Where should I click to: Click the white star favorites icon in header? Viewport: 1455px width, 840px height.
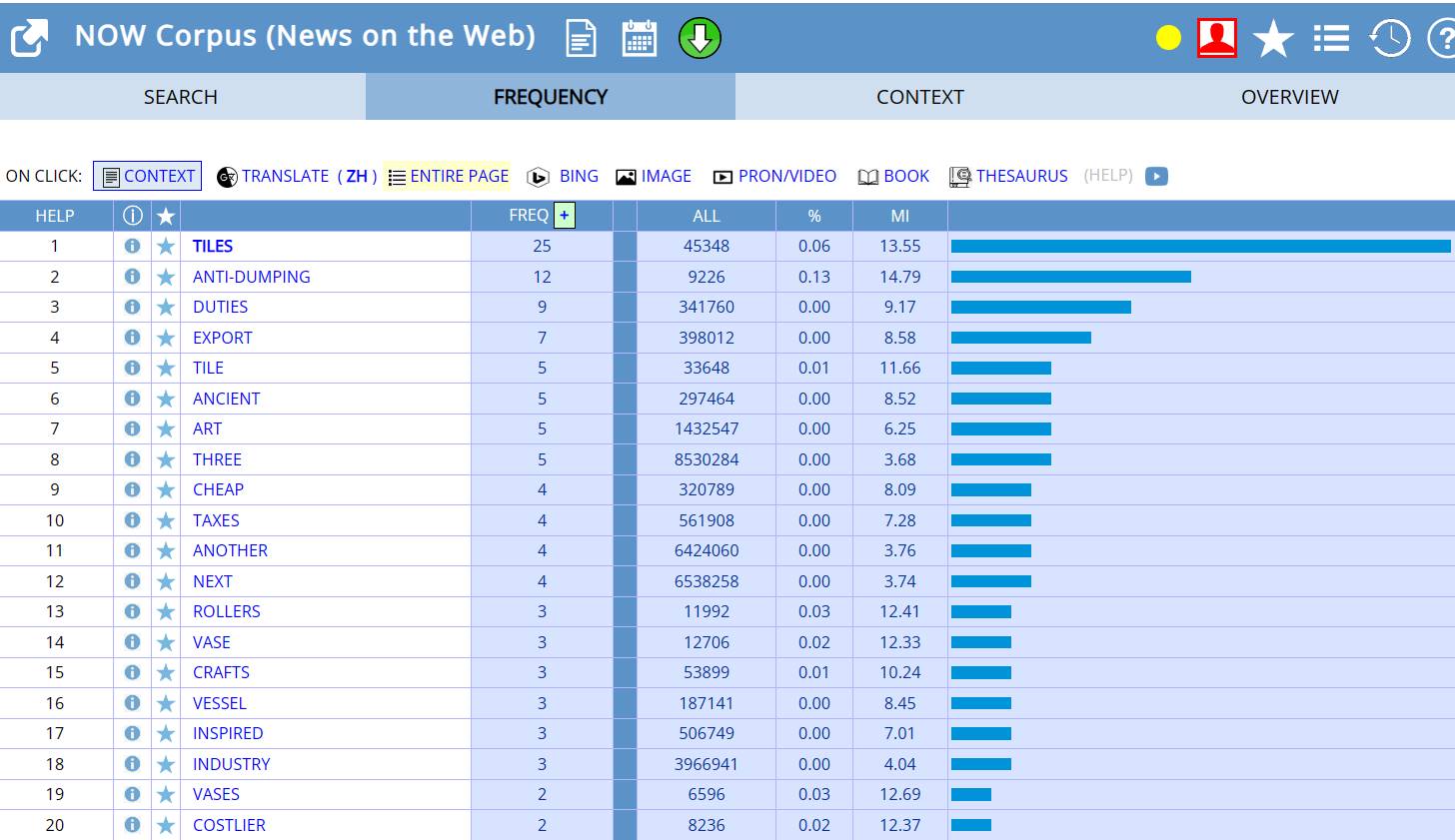(1273, 40)
